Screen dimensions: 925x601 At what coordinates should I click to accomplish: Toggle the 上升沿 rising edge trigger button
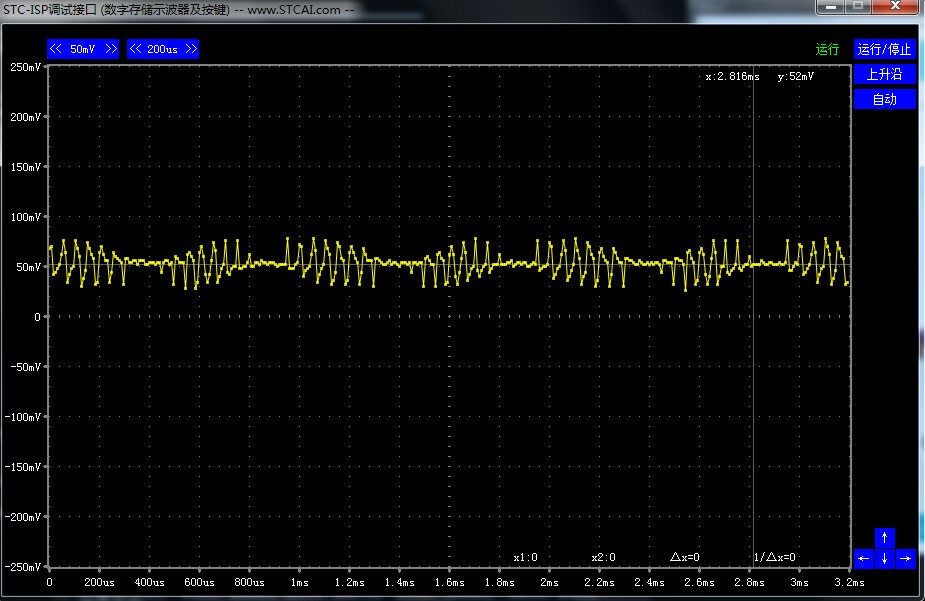pyautogui.click(x=884, y=74)
